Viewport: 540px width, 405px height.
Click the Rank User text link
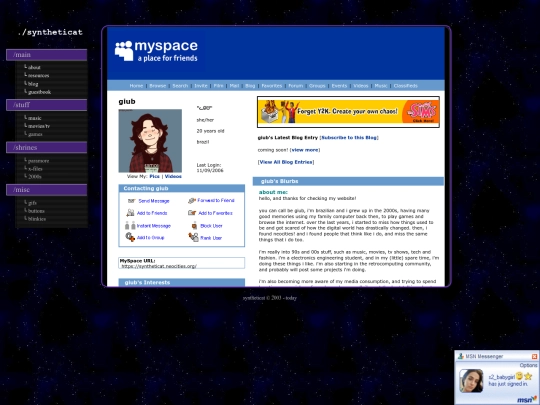(x=211, y=238)
